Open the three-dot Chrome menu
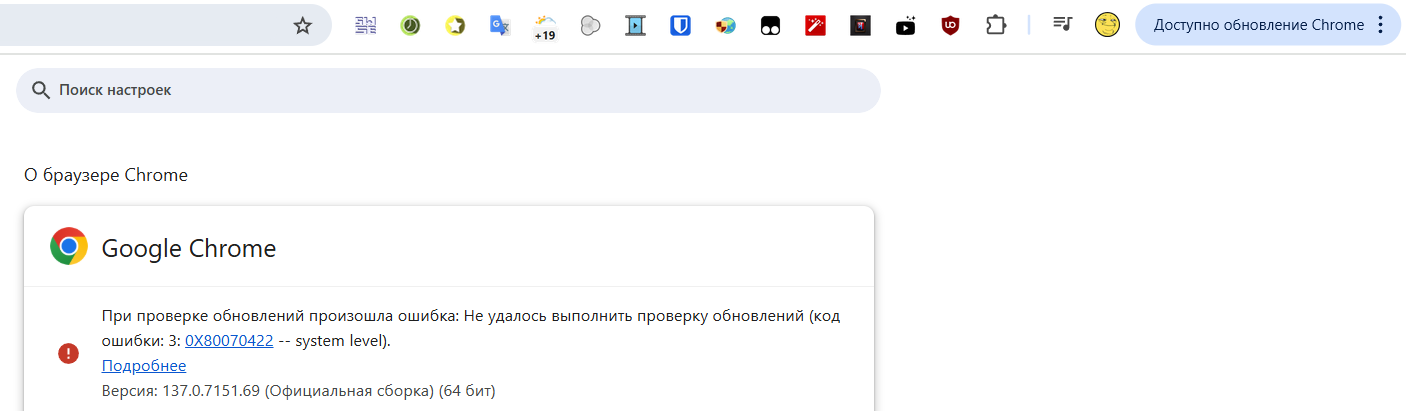The image size is (1406, 411). (1381, 25)
